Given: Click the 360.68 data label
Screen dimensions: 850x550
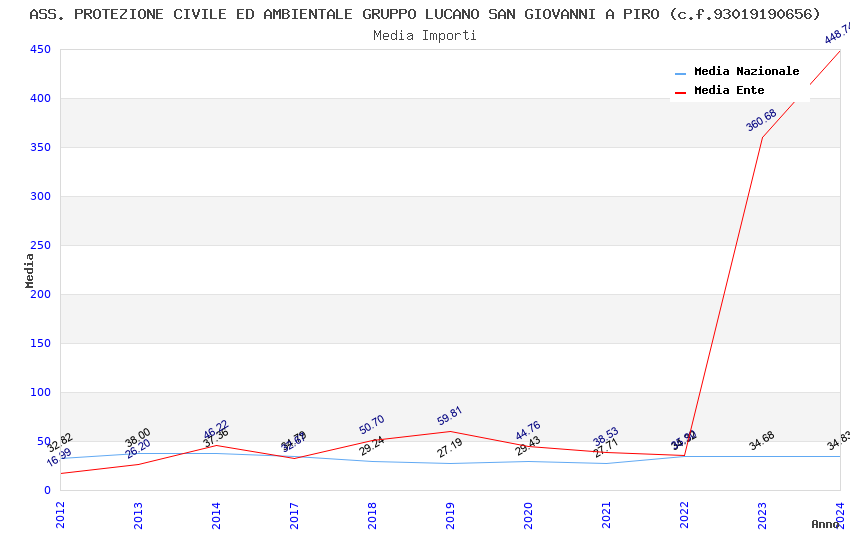Looking at the screenshot, I should pyautogui.click(x=761, y=120).
